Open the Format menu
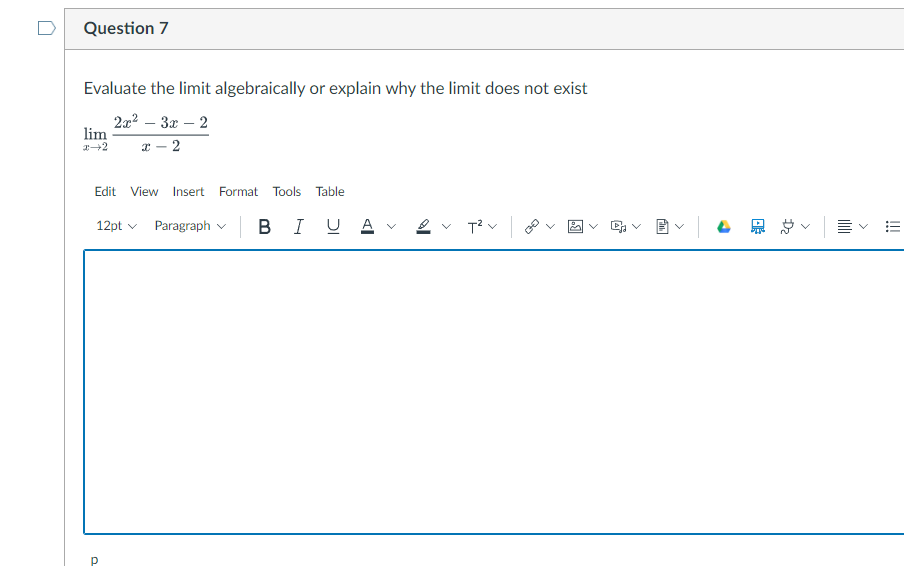 tap(238, 191)
